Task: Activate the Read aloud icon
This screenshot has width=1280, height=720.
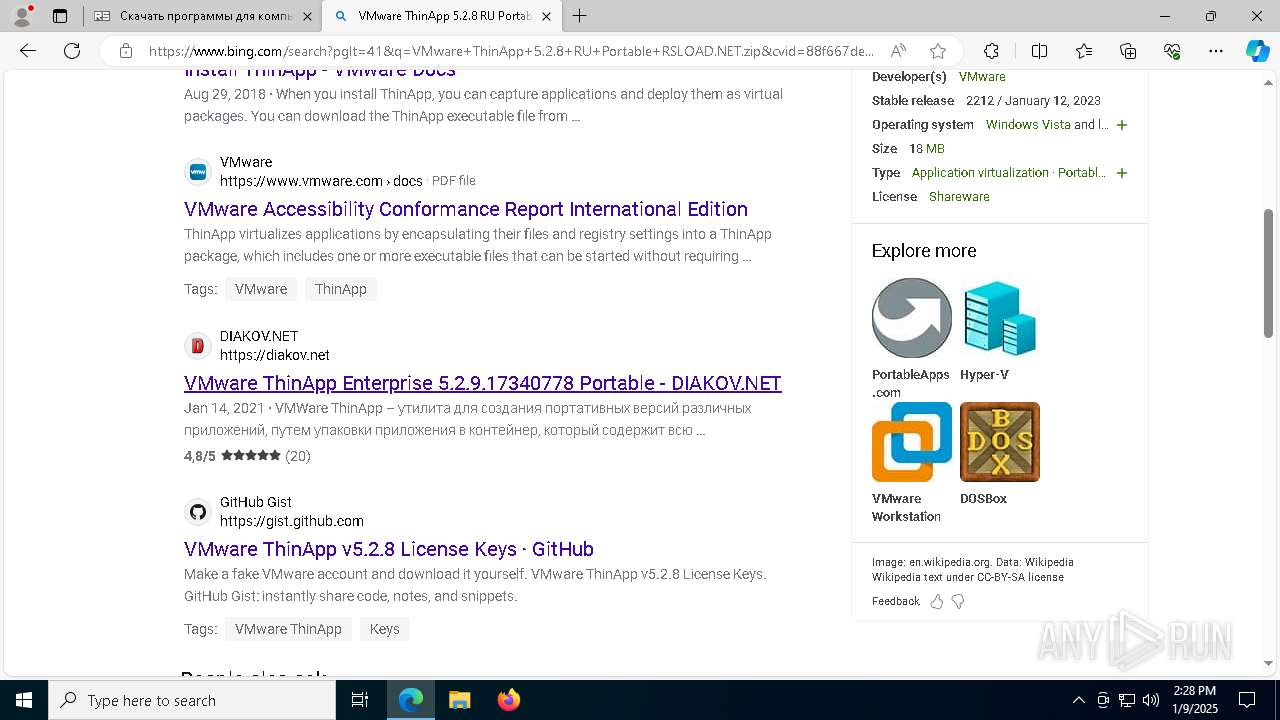Action: (898, 51)
